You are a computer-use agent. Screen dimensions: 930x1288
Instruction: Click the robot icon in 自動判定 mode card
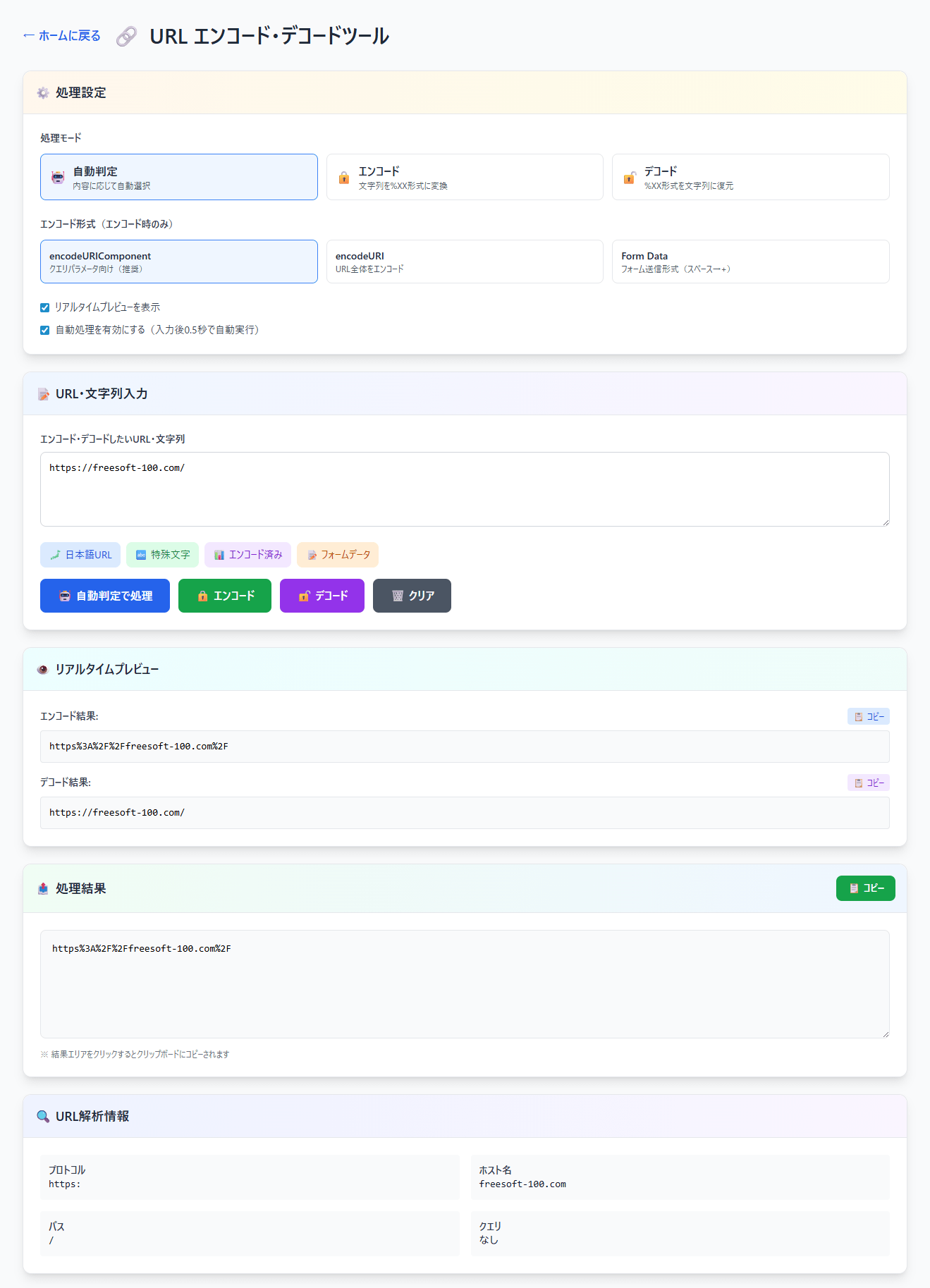(58, 178)
